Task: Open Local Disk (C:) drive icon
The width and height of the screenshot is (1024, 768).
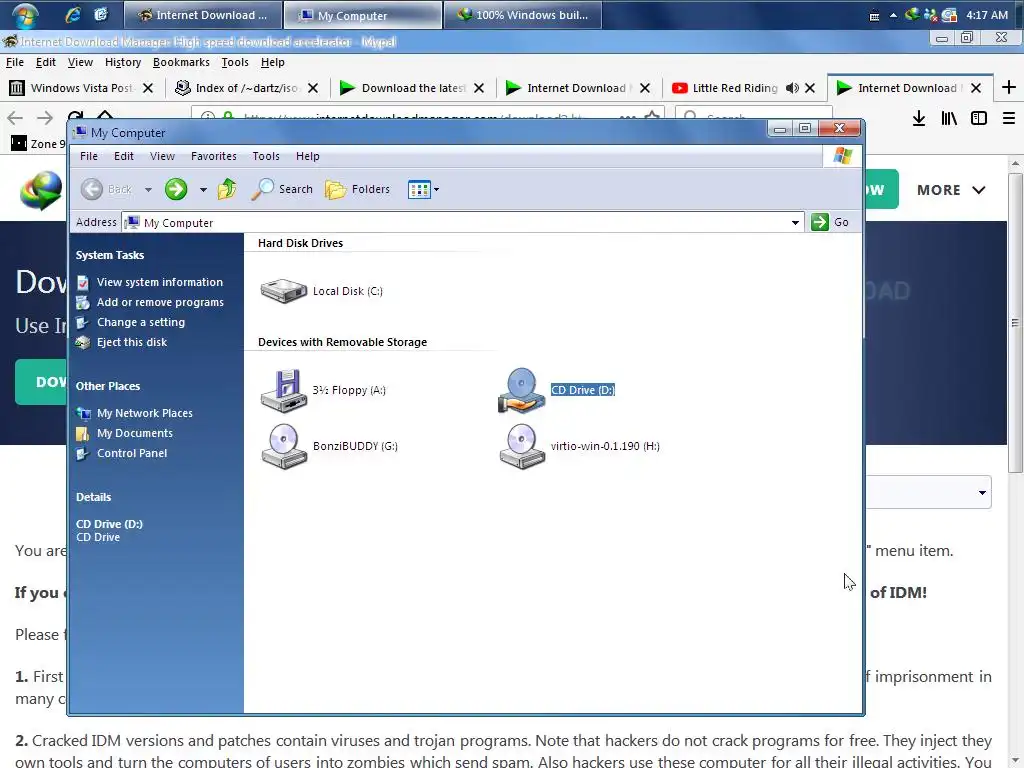Action: coord(283,291)
